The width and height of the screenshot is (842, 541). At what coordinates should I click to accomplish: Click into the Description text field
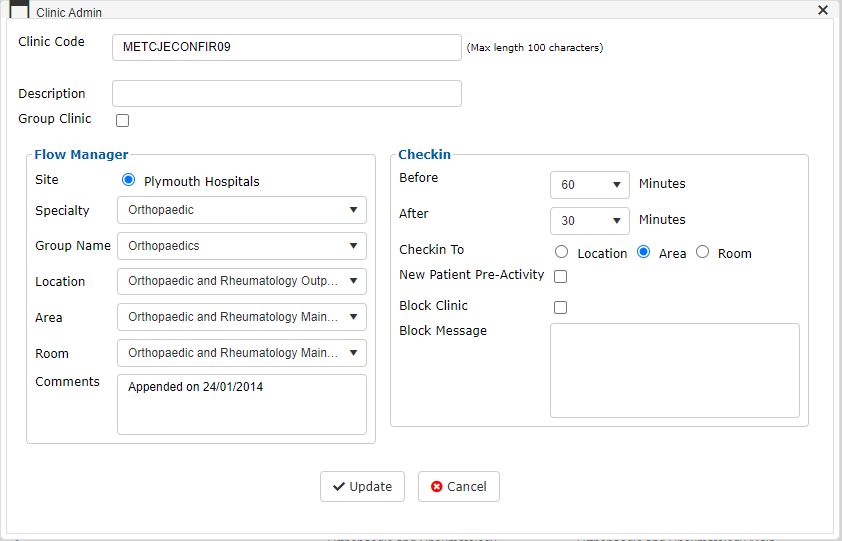[x=287, y=93]
